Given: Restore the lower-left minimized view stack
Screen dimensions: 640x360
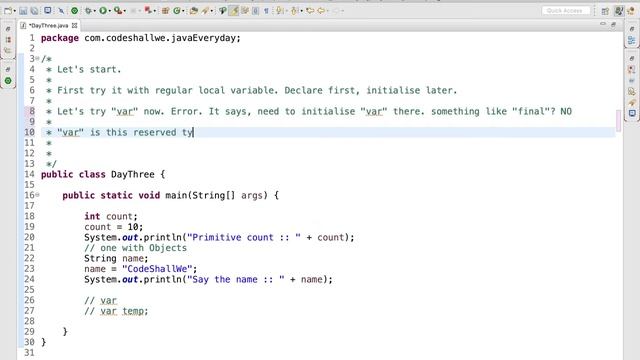Looking at the screenshot, I should click(x=8, y=70).
